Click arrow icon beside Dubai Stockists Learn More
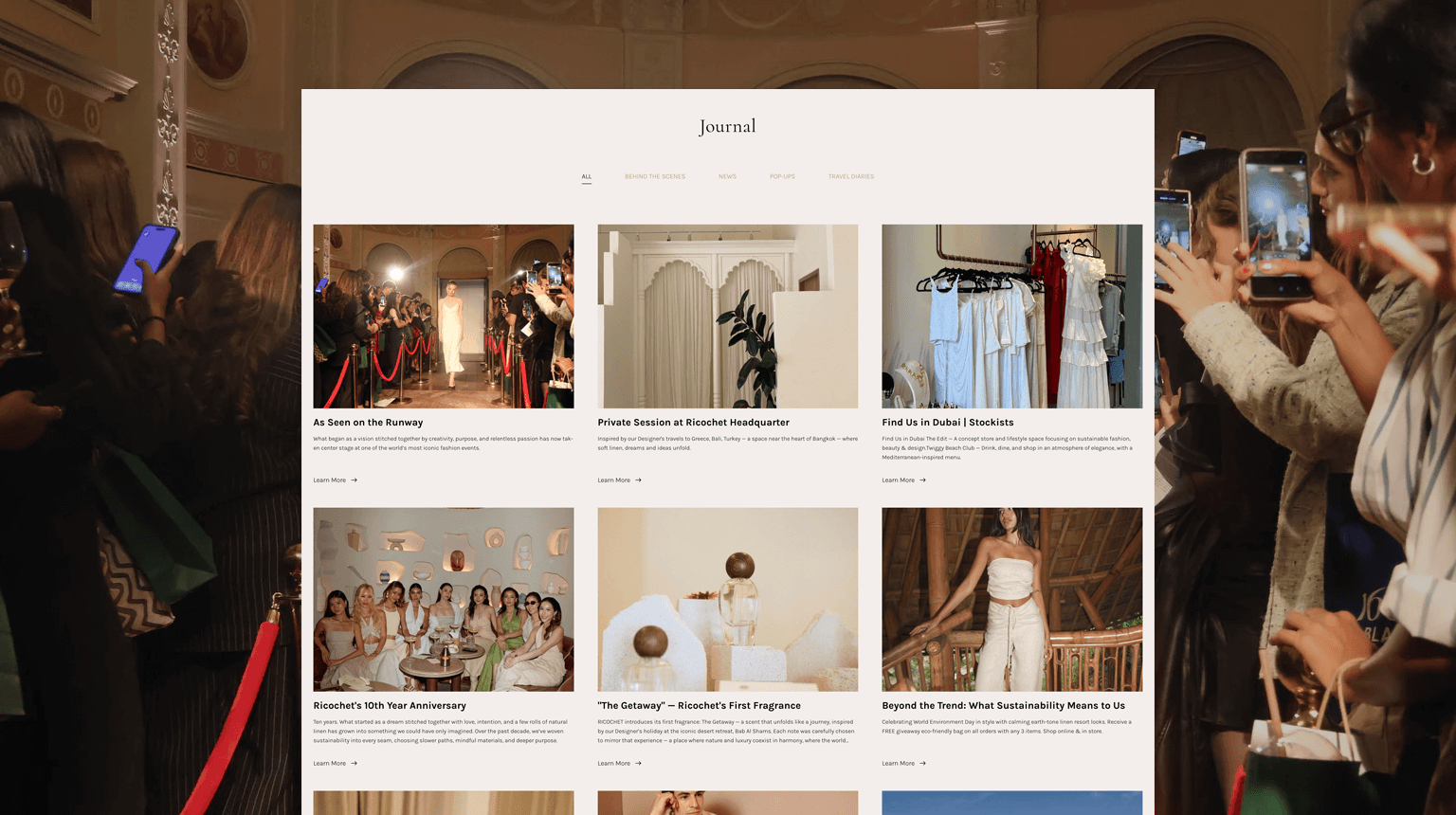 point(923,480)
